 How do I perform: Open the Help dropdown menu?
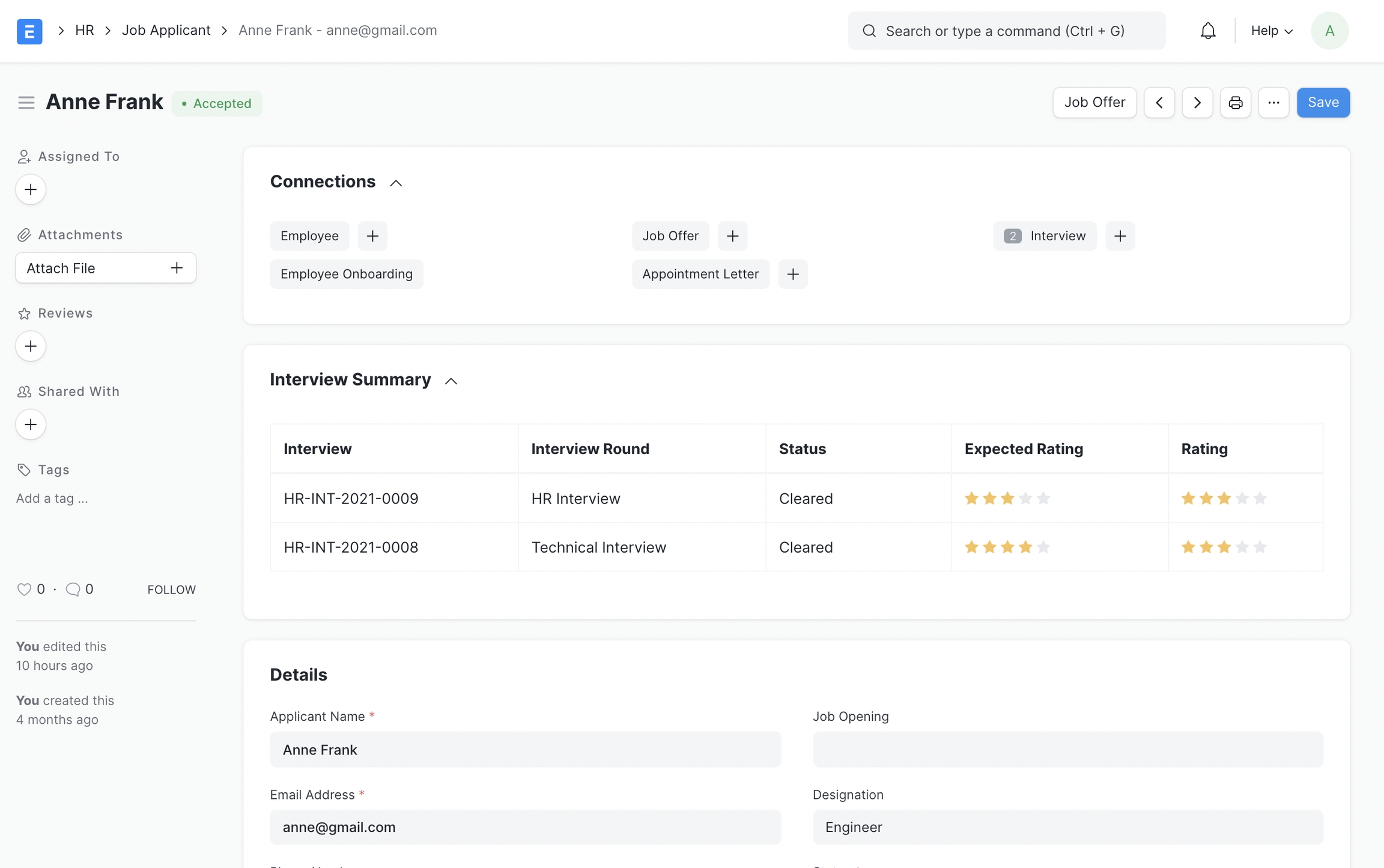point(1271,31)
